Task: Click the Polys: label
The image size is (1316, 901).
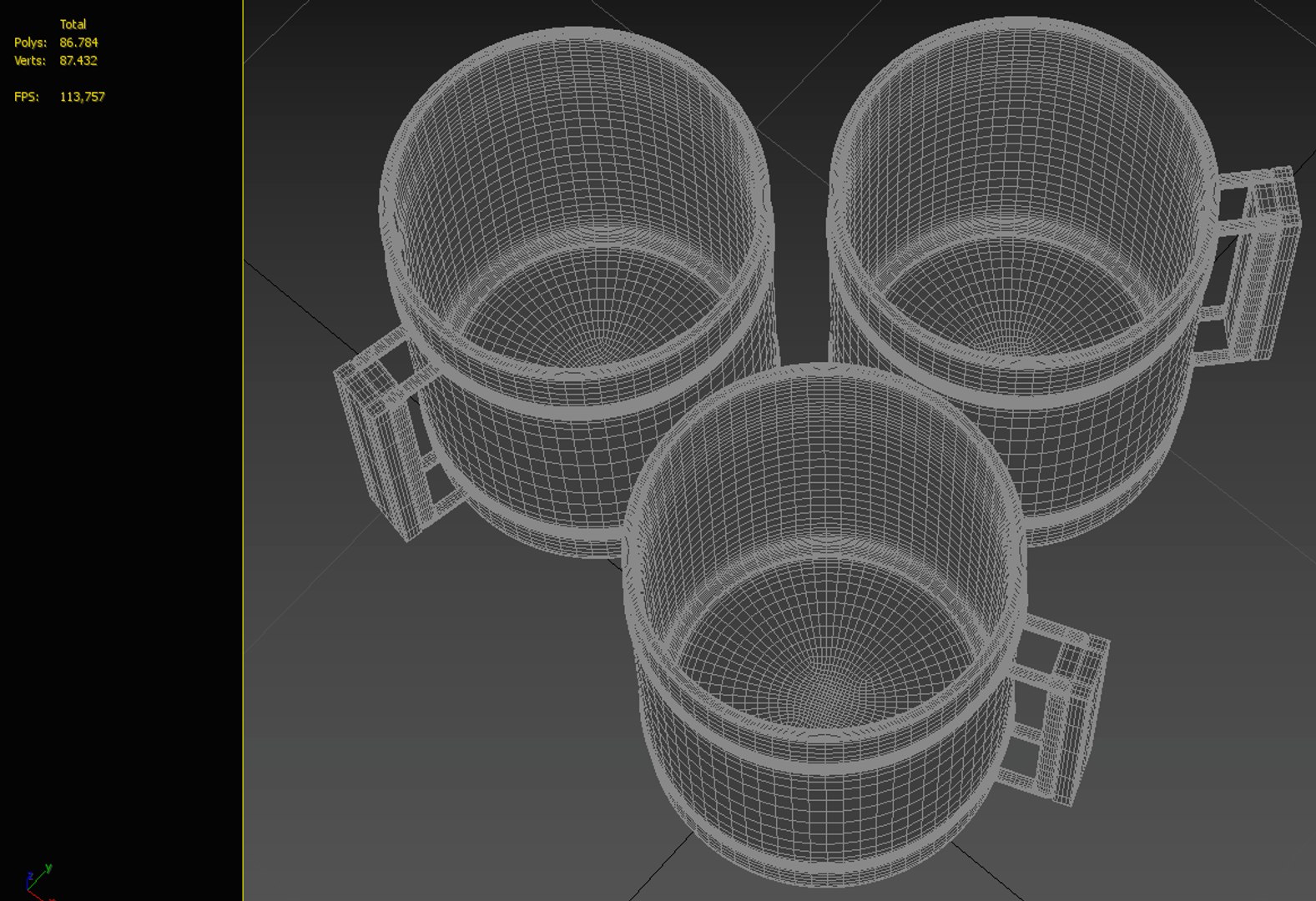Action: (x=30, y=43)
